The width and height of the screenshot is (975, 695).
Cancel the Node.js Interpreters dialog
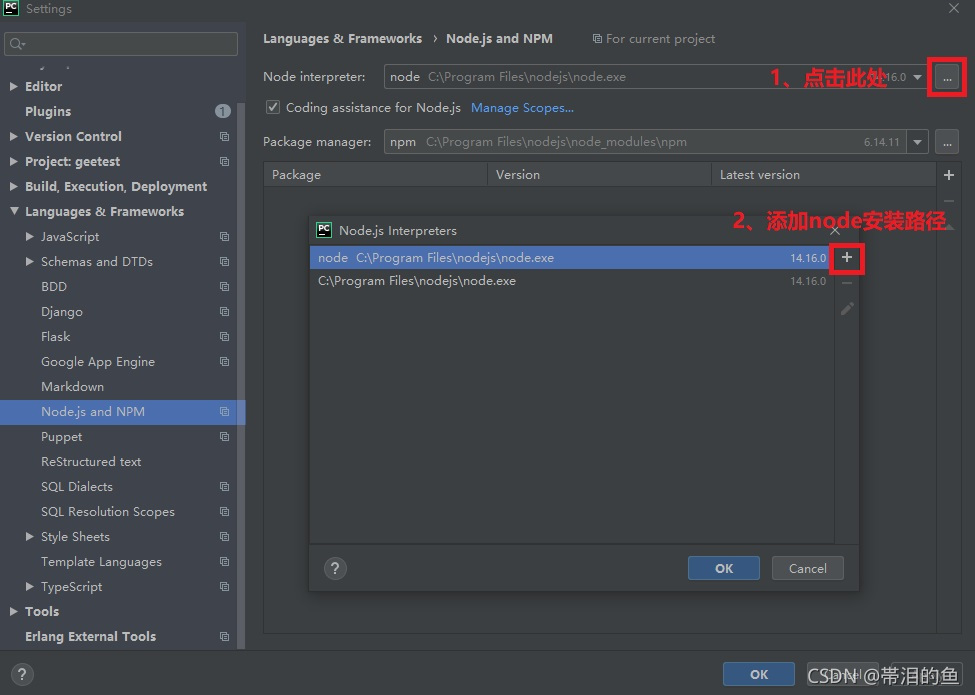coord(808,568)
